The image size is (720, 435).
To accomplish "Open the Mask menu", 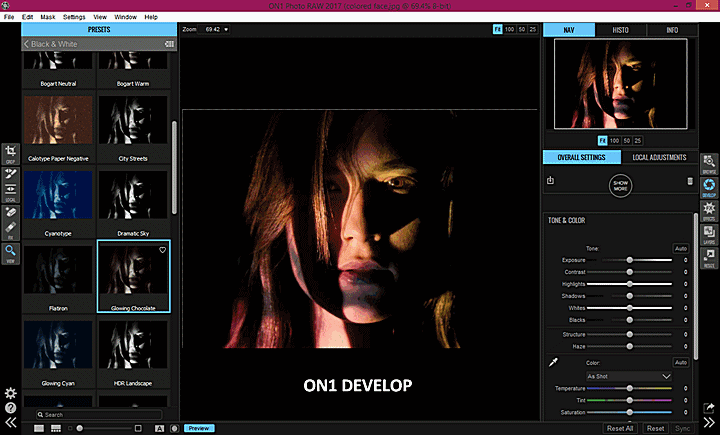I will (48, 17).
